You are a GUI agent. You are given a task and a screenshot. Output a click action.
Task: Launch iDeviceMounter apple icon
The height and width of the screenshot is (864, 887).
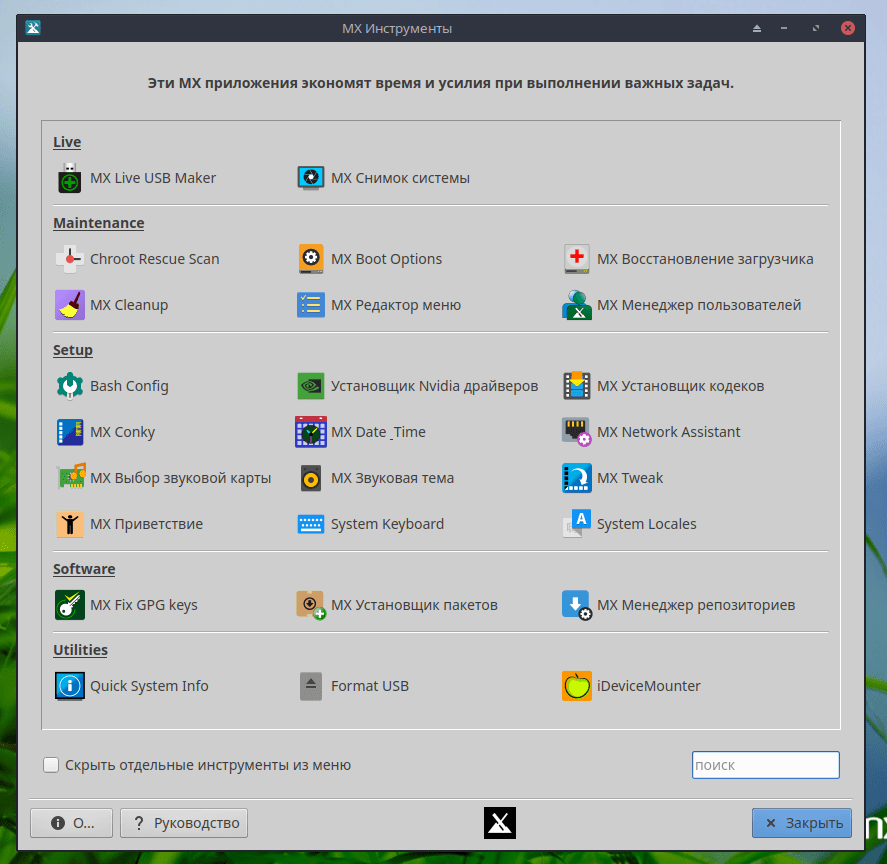pos(577,686)
